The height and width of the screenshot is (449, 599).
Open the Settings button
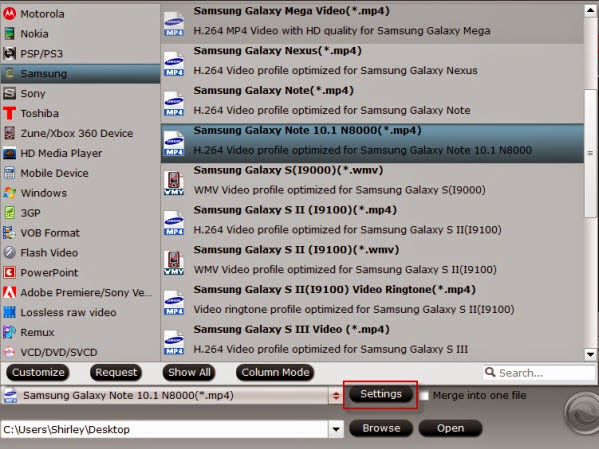pyautogui.click(x=381, y=394)
